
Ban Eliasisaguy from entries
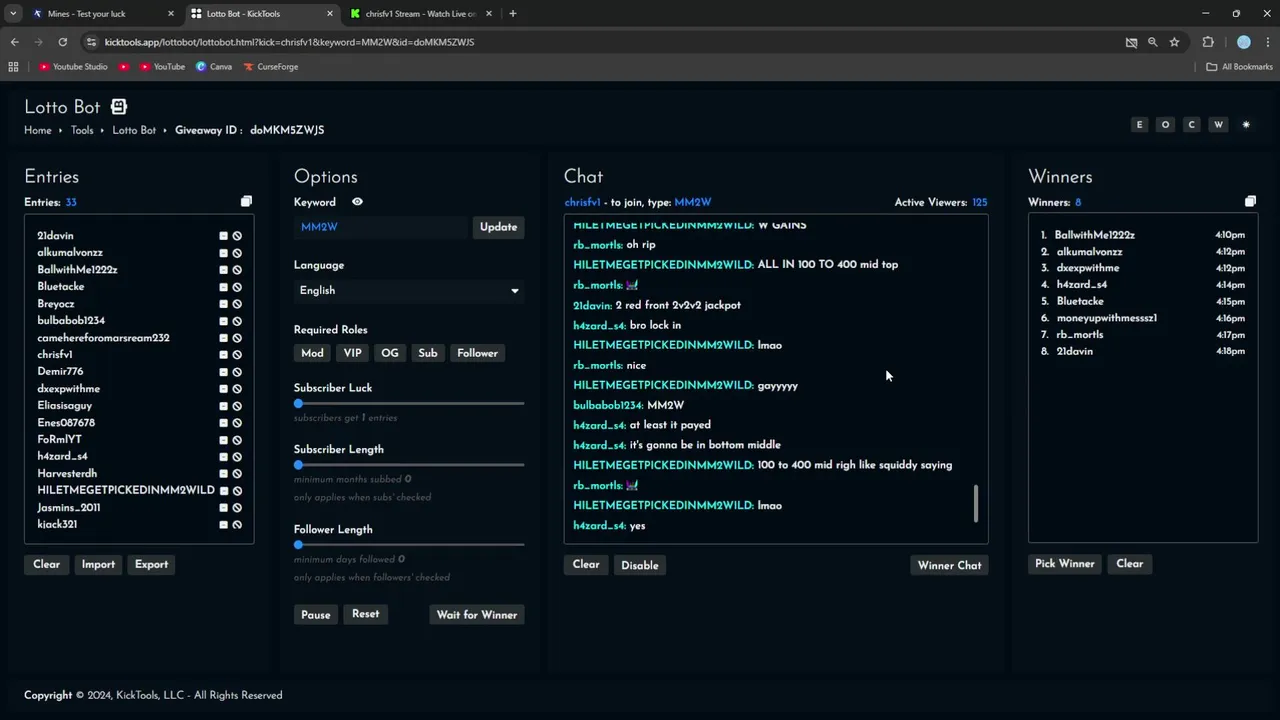[x=237, y=406]
